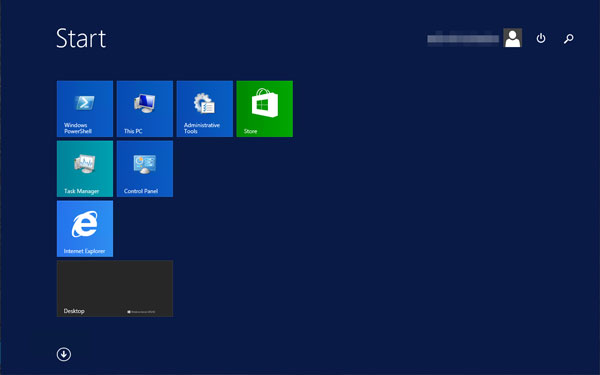Open the green Store tile
The width and height of the screenshot is (600, 375).
[x=265, y=109]
